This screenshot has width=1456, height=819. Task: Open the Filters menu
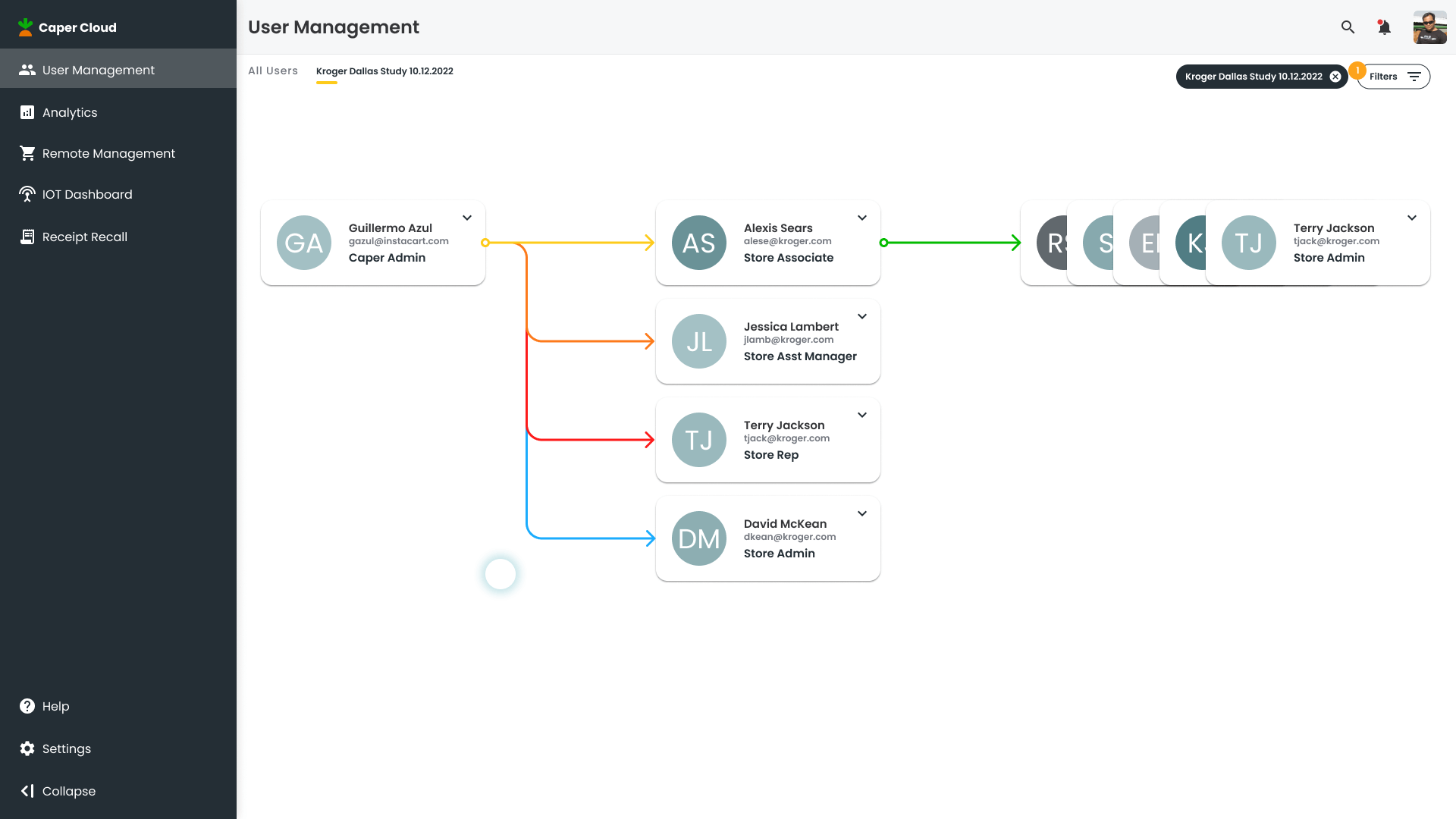pos(1394,77)
